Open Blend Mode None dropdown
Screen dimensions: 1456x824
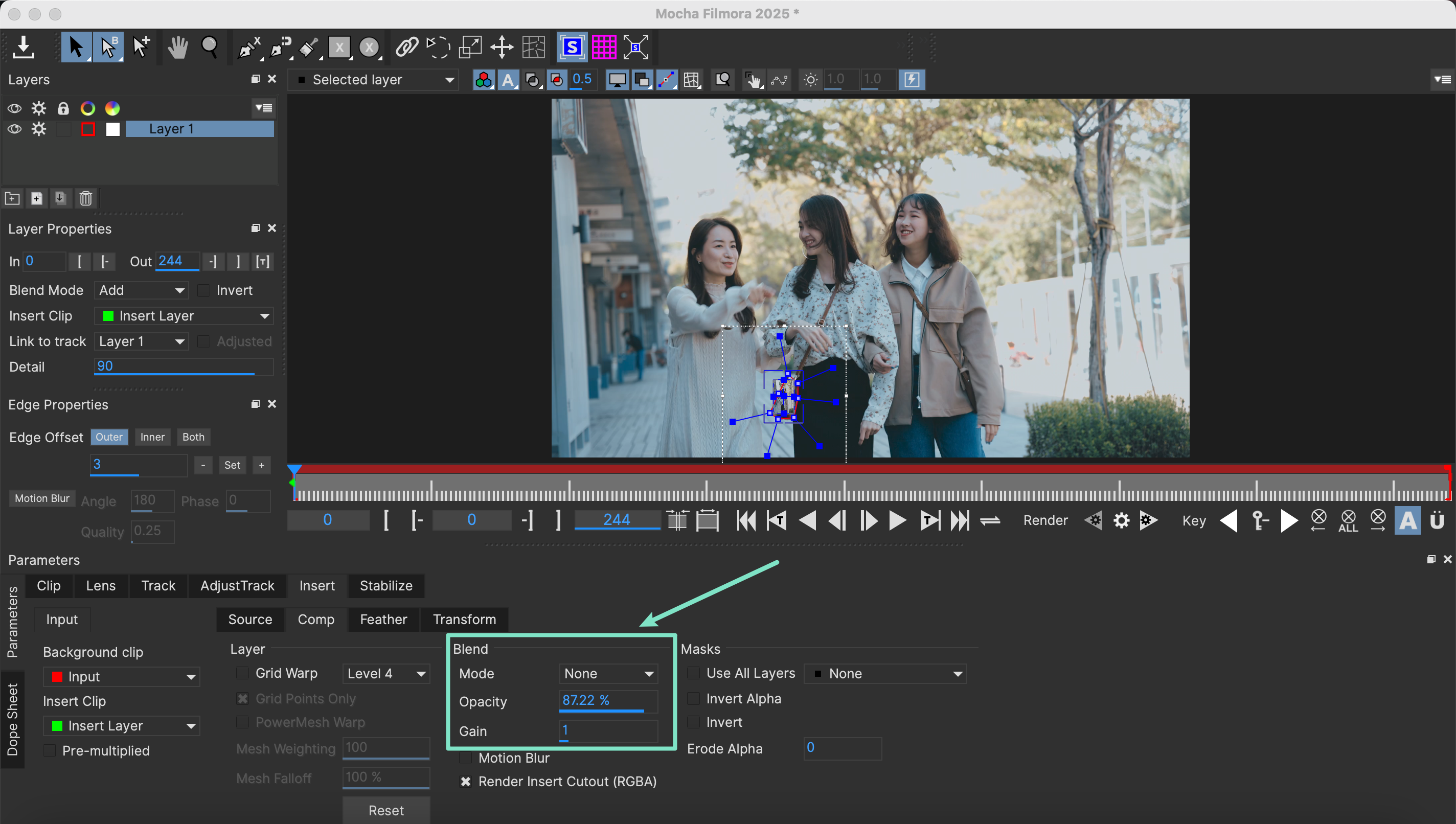point(608,674)
